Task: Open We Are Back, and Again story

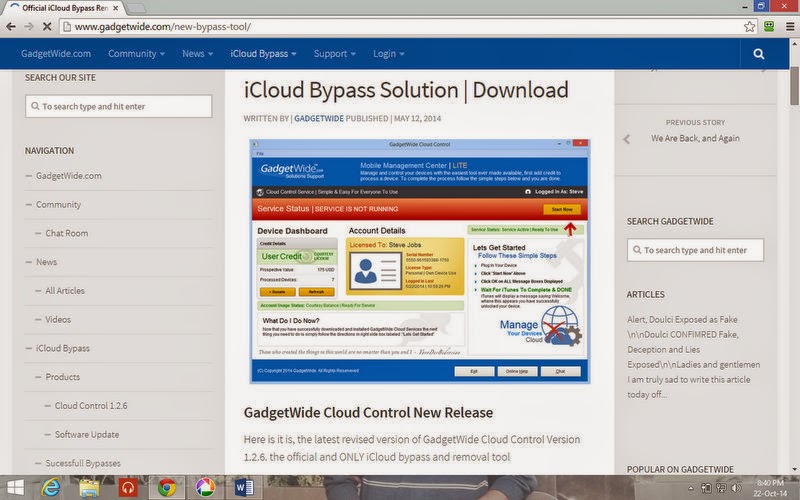Action: pos(695,138)
